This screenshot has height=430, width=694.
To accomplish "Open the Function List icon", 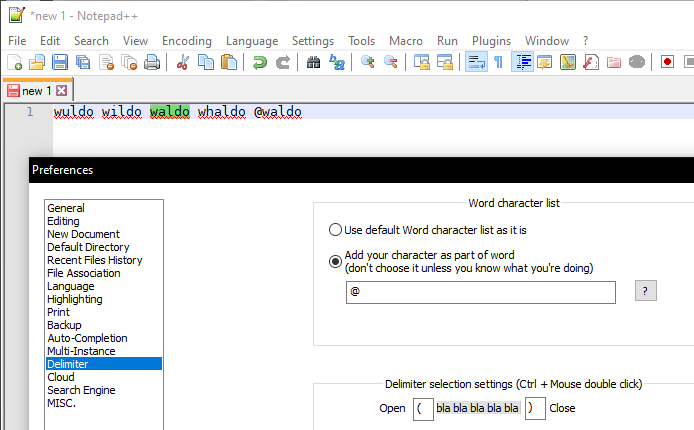I will click(591, 62).
